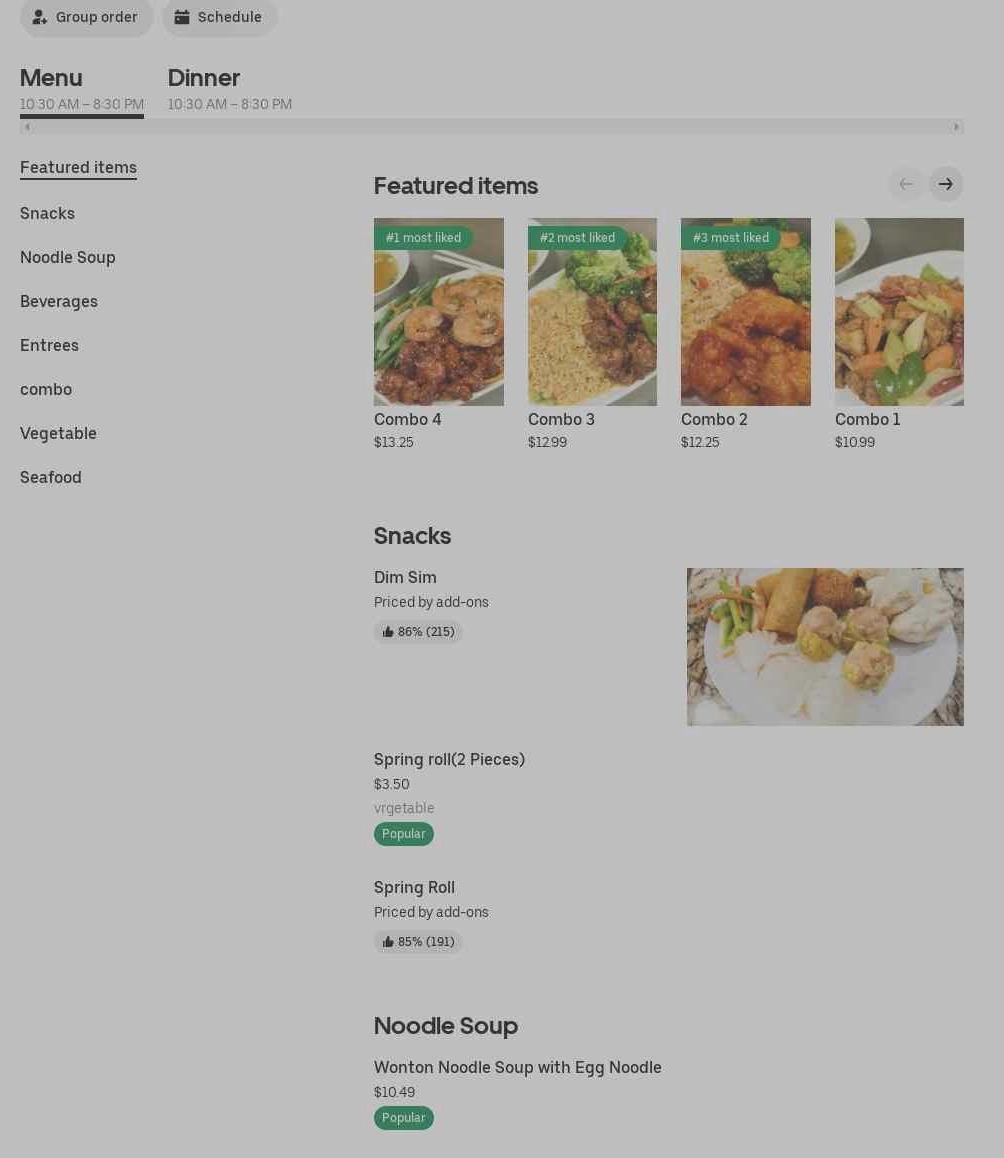Jump to the Snacks category
Viewport: 1004px width, 1158px height.
click(47, 213)
